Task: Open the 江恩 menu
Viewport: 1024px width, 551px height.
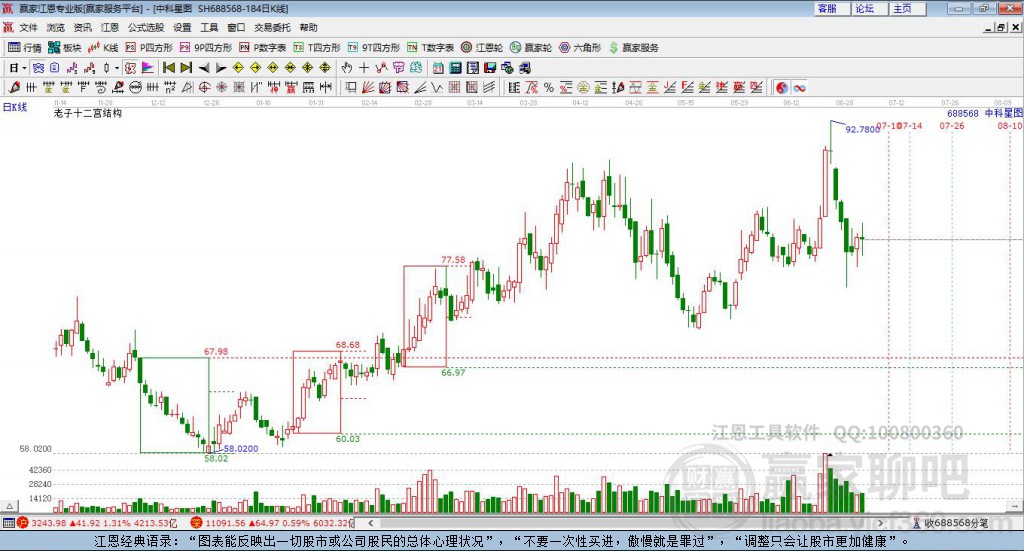Action: click(x=110, y=27)
